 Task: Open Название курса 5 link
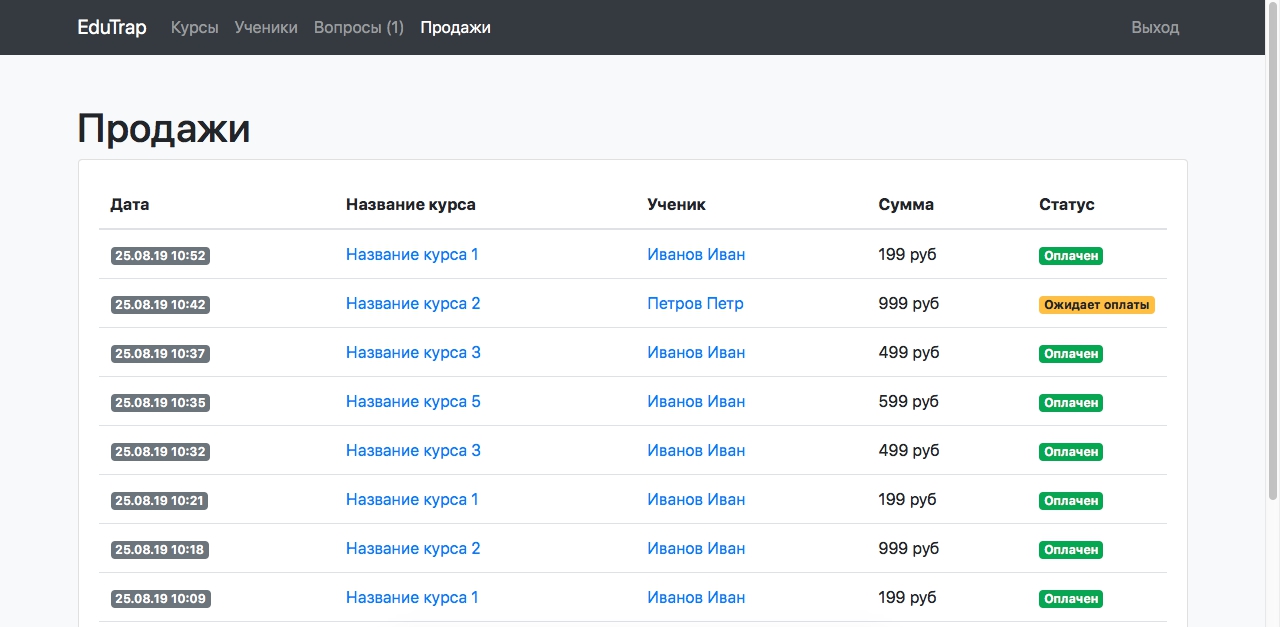click(x=413, y=401)
